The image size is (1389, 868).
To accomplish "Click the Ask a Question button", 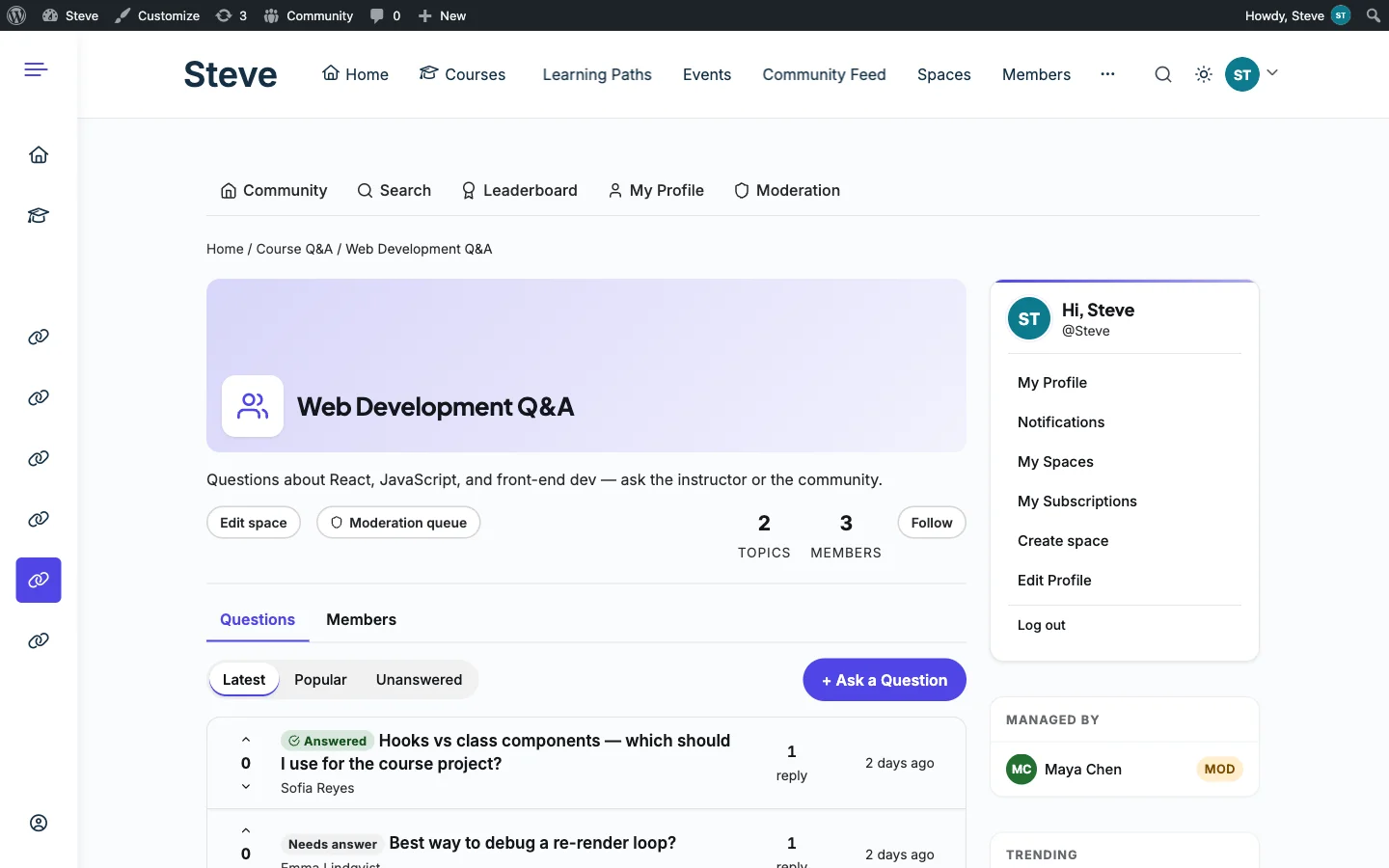I will 885,680.
